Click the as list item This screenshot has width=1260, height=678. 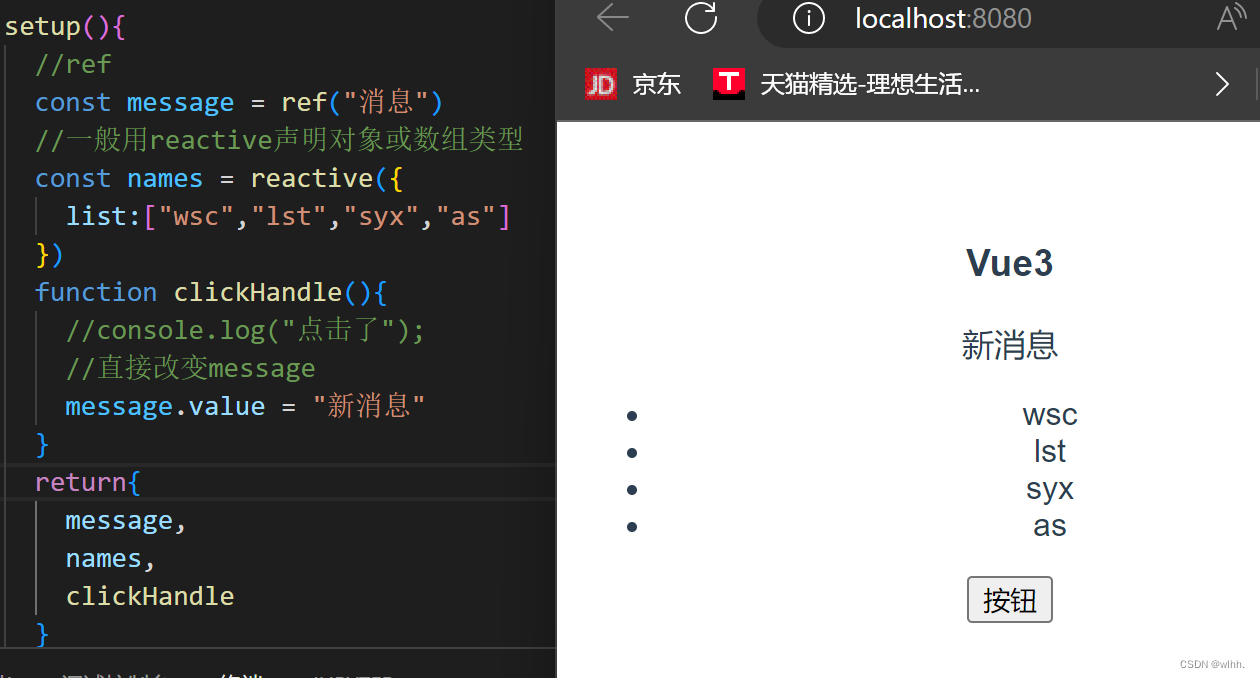[1049, 525]
